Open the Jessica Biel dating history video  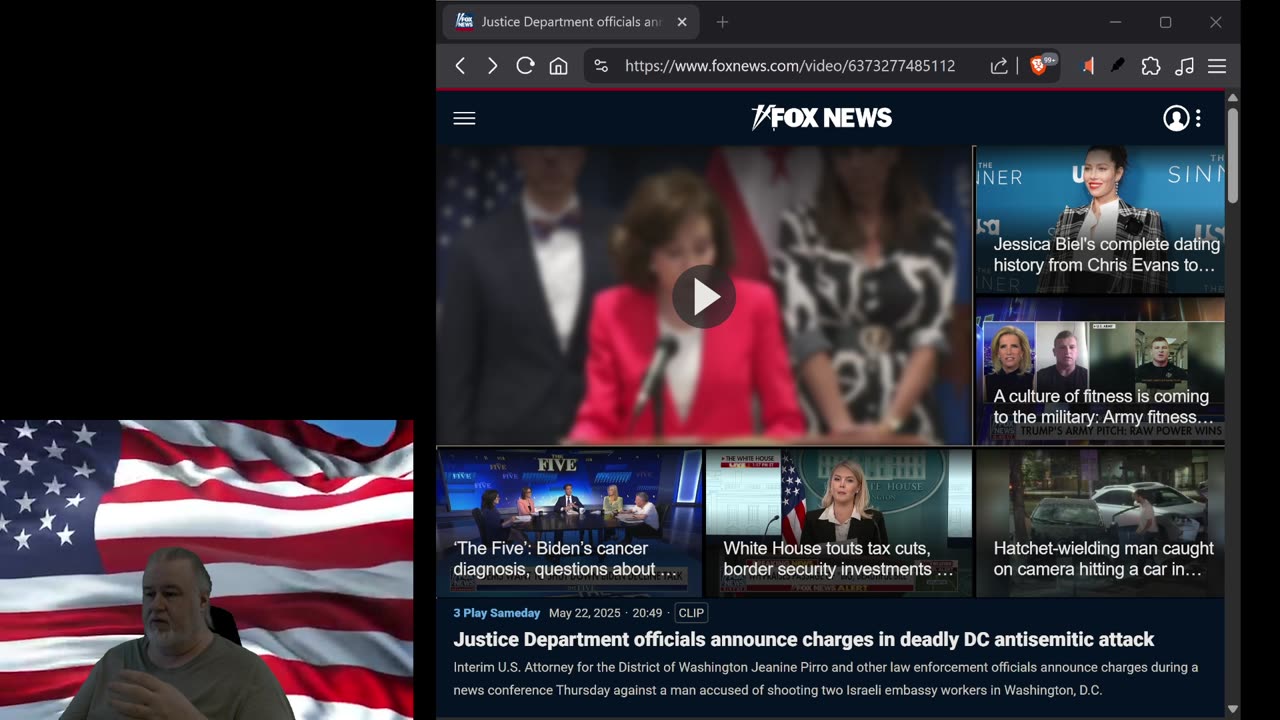click(x=1100, y=220)
